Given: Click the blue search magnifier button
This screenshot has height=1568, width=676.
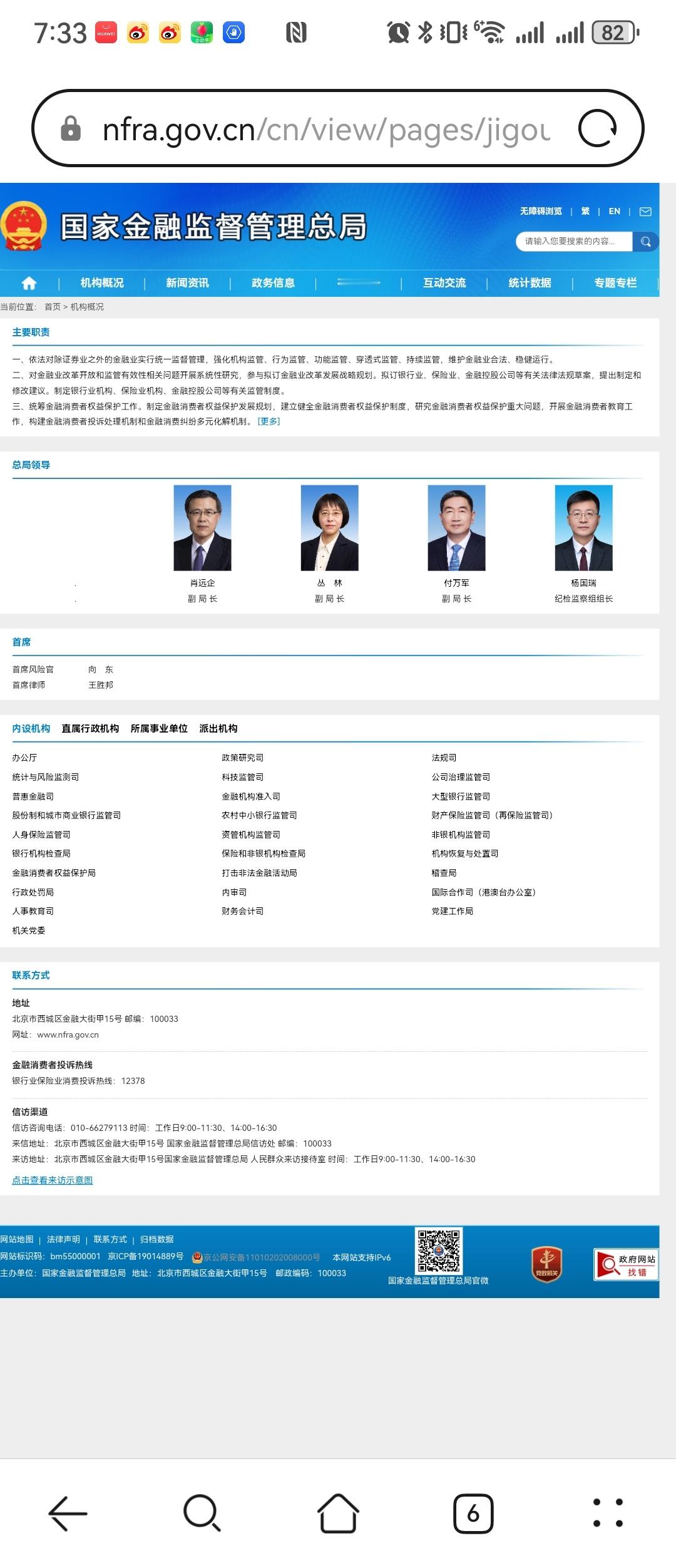Looking at the screenshot, I should [645, 242].
